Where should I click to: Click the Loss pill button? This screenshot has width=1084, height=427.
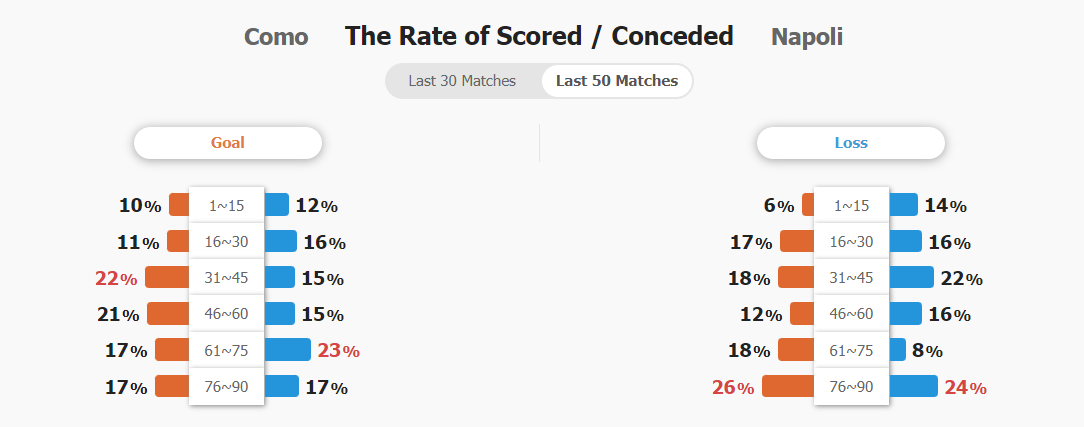[851, 143]
